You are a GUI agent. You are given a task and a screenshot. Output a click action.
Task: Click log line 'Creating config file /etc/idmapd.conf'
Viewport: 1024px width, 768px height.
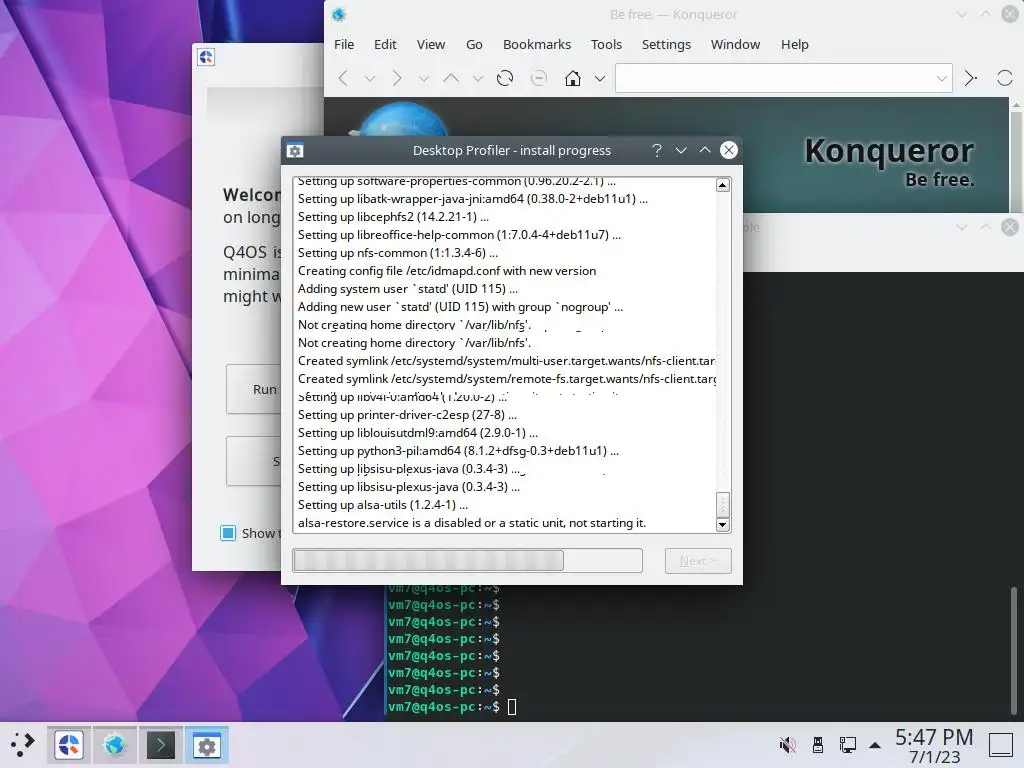(447, 271)
